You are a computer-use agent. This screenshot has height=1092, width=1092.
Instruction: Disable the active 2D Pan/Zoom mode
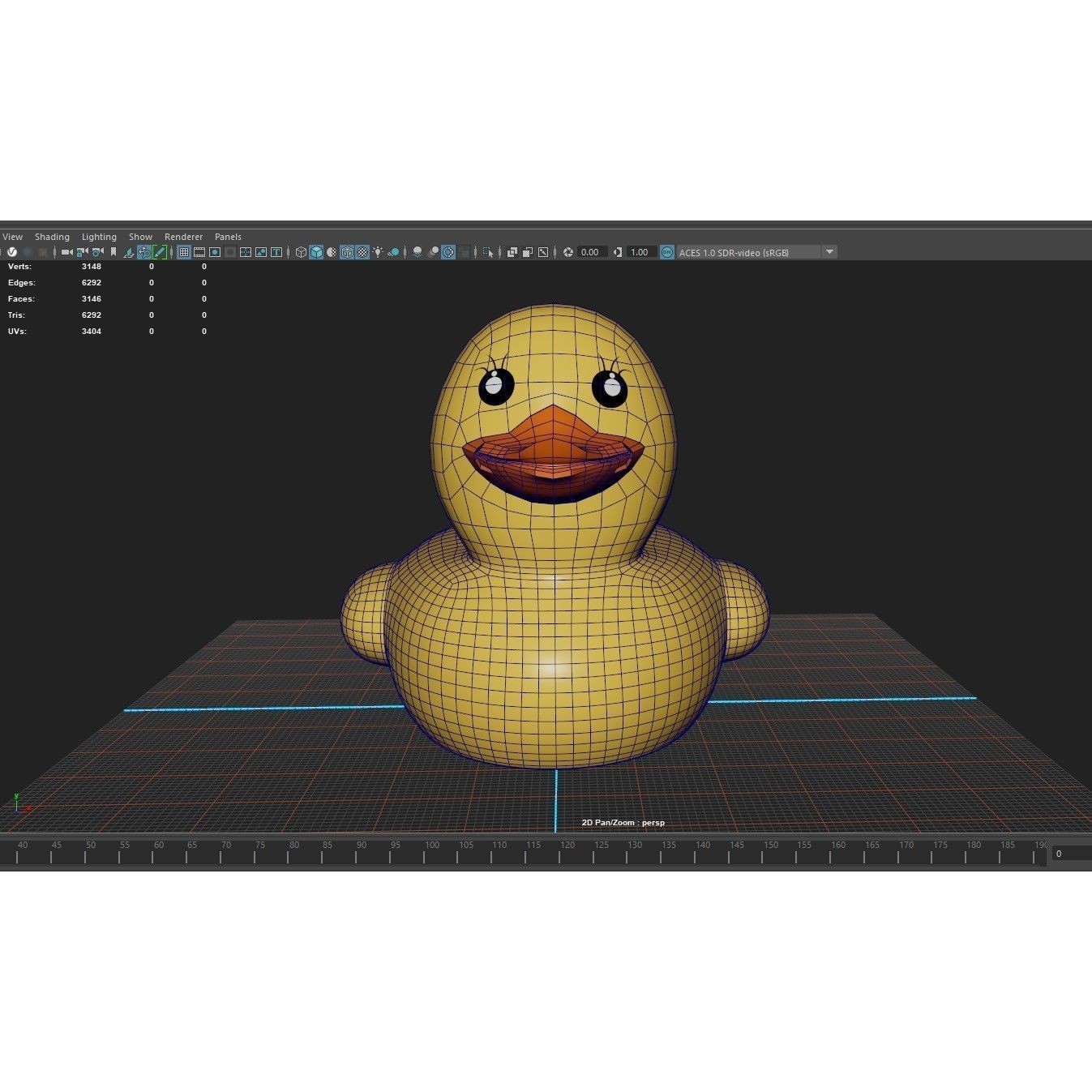tap(142, 252)
